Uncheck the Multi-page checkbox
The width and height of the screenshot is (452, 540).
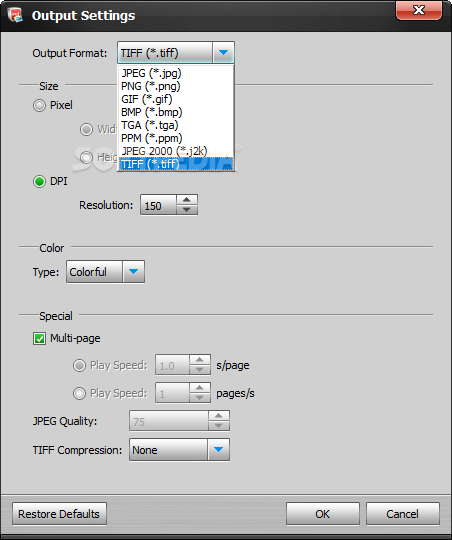[x=39, y=339]
